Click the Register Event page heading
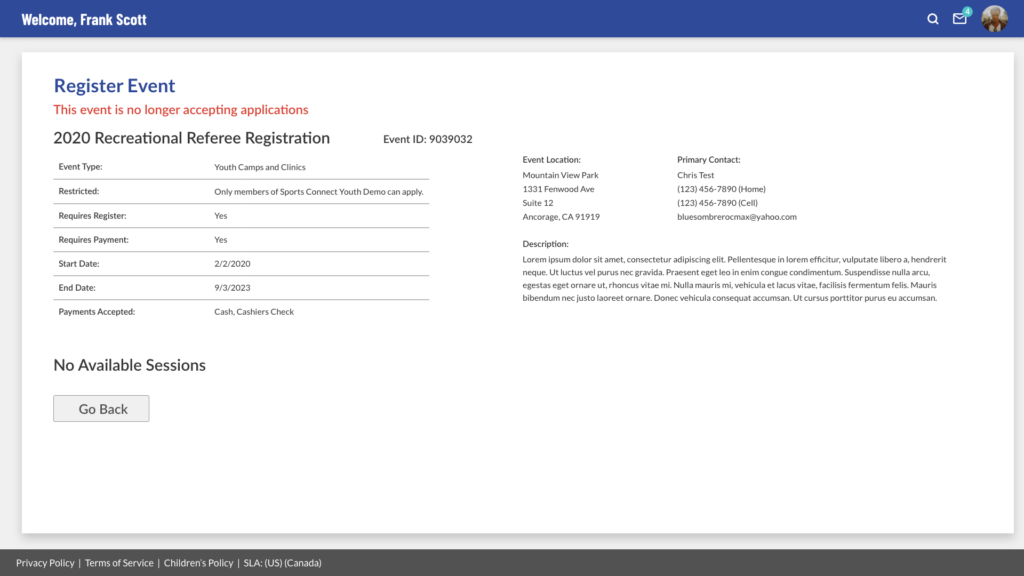Image resolution: width=1024 pixels, height=576 pixels. coord(114,86)
